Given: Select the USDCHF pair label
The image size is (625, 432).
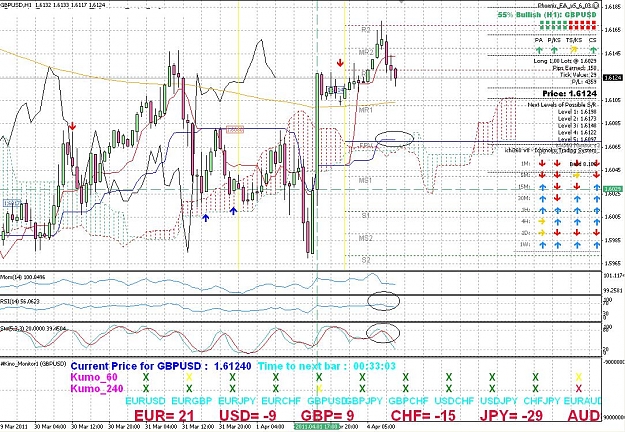Looking at the screenshot, I should tap(454, 401).
